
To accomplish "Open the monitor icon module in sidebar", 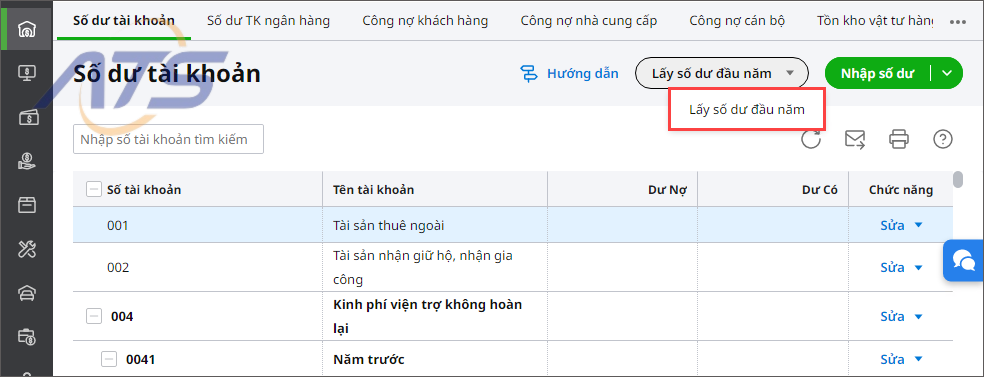I will click(27, 73).
